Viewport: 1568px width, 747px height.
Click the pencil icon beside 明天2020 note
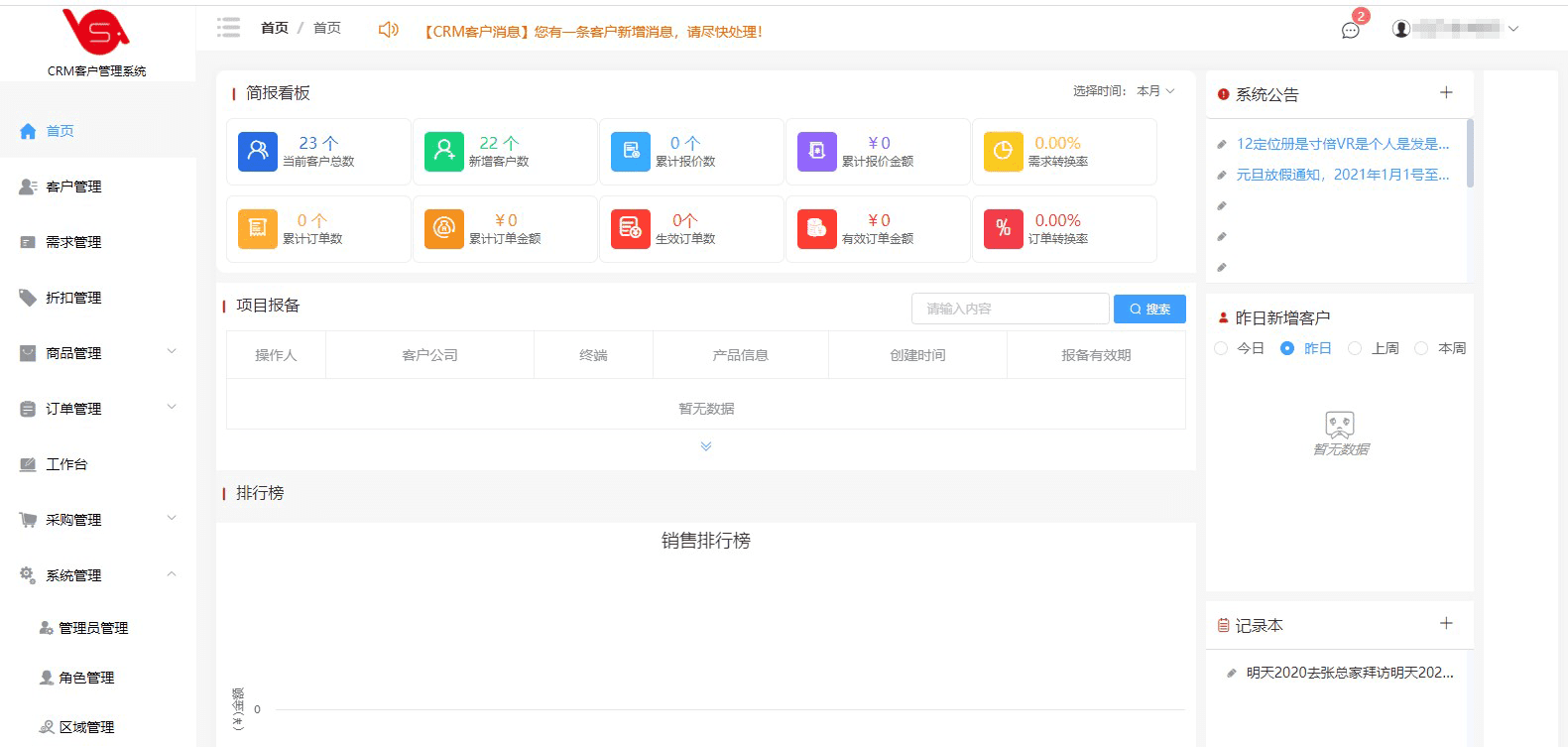point(1232,674)
